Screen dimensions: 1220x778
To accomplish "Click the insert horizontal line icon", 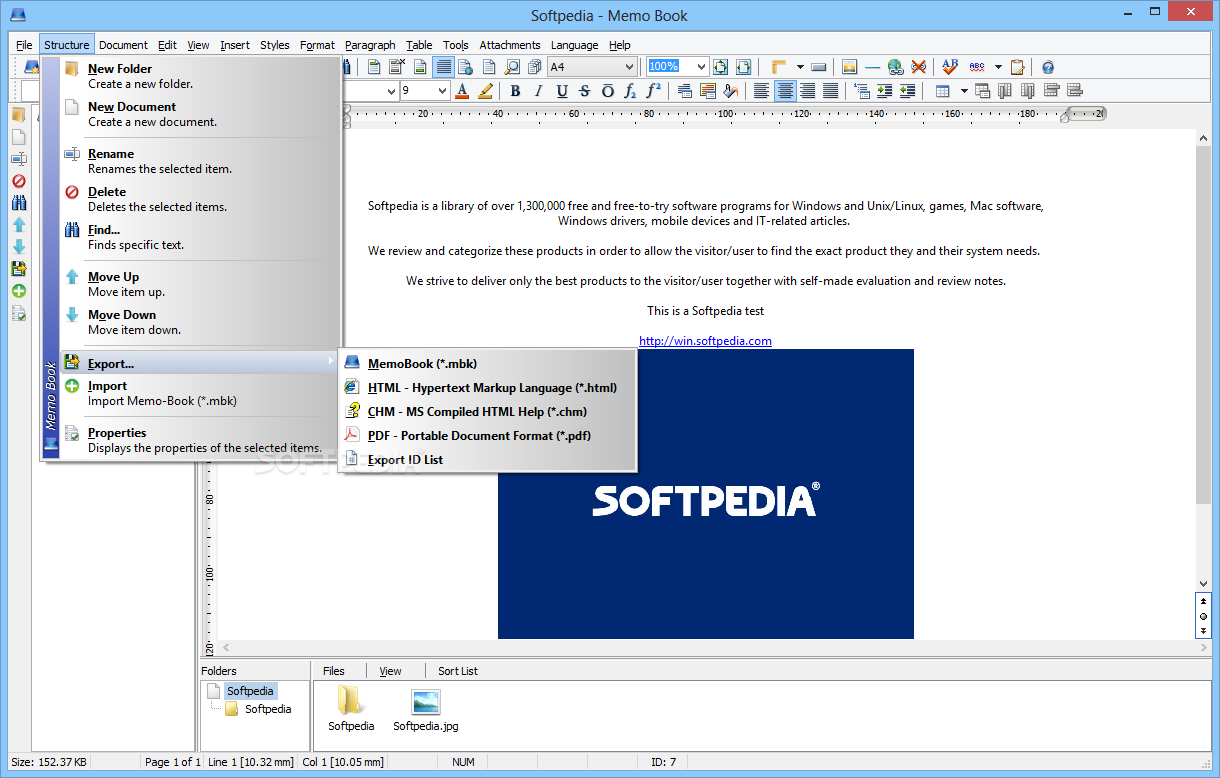I will click(872, 67).
